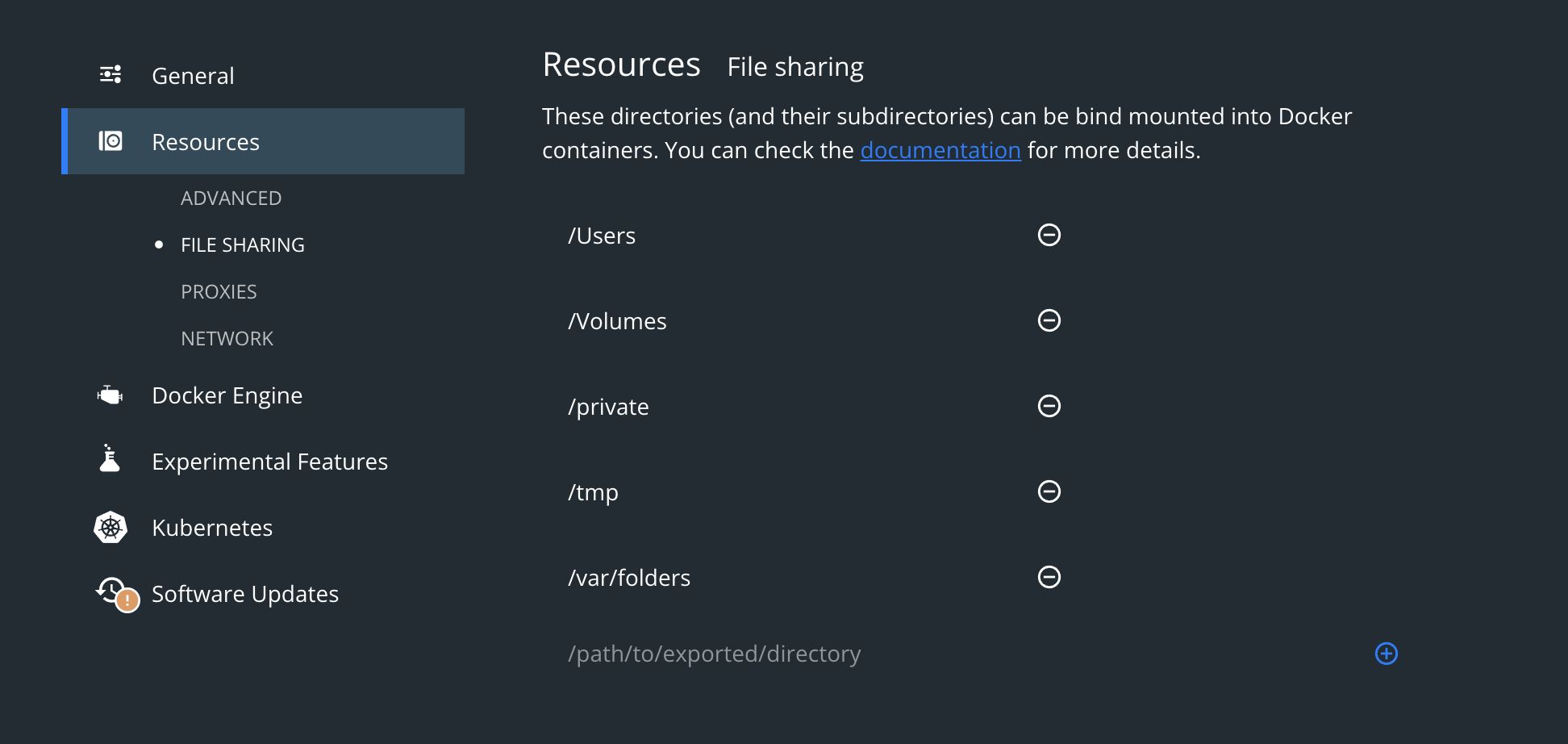Click the /private directory entry
Image resolution: width=1568 pixels, height=744 pixels.
pyautogui.click(x=608, y=407)
